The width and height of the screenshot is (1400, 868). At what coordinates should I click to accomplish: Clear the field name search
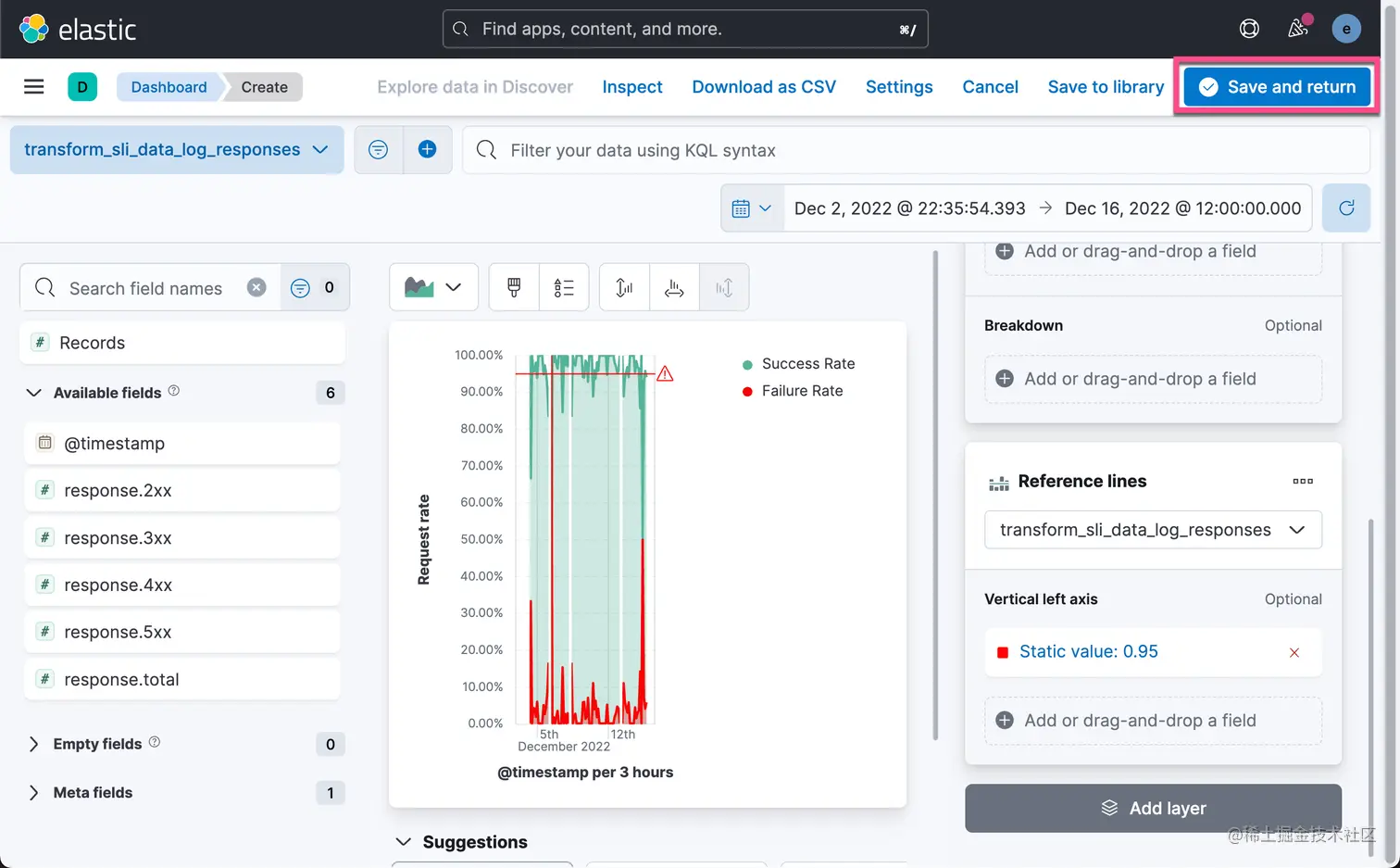pyautogui.click(x=256, y=287)
